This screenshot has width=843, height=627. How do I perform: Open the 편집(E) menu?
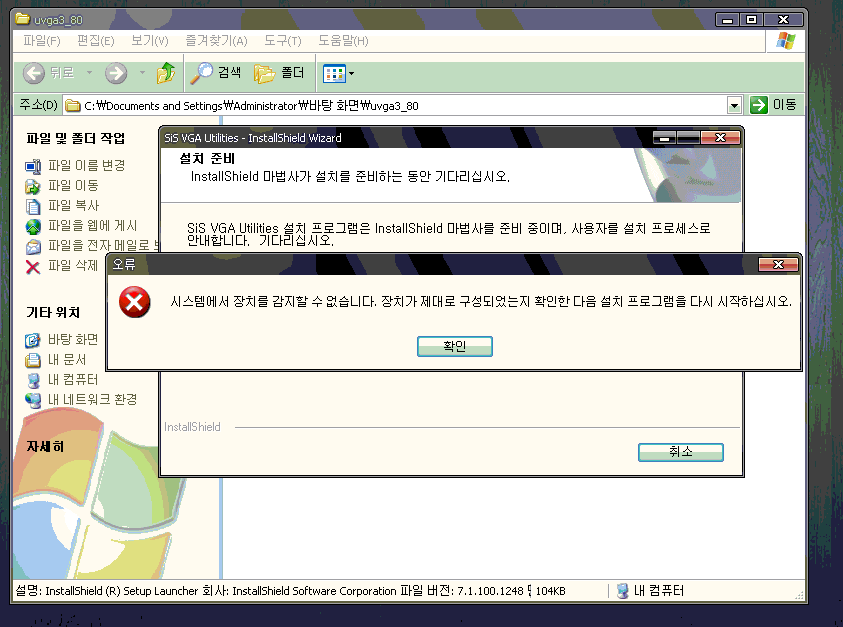pos(96,41)
